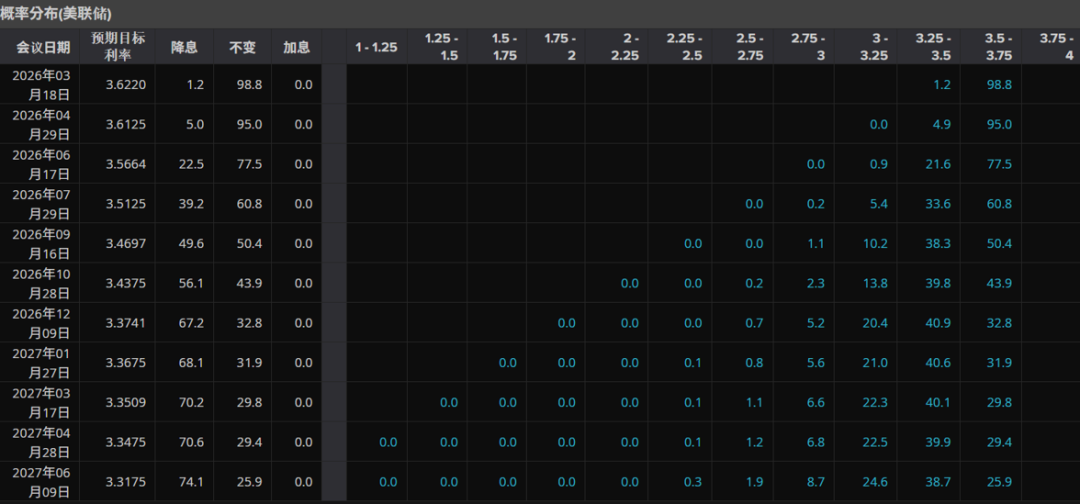1080x504 pixels.
Task: Click 降息 value 67.2 for 2026年12月09日
Action: click(x=191, y=323)
